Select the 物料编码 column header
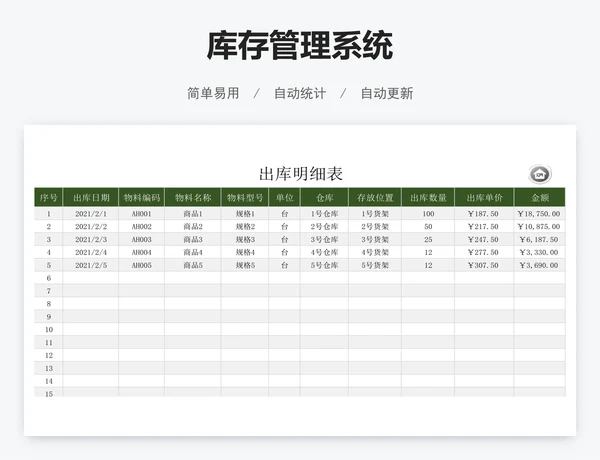600x460 pixels. click(x=142, y=197)
